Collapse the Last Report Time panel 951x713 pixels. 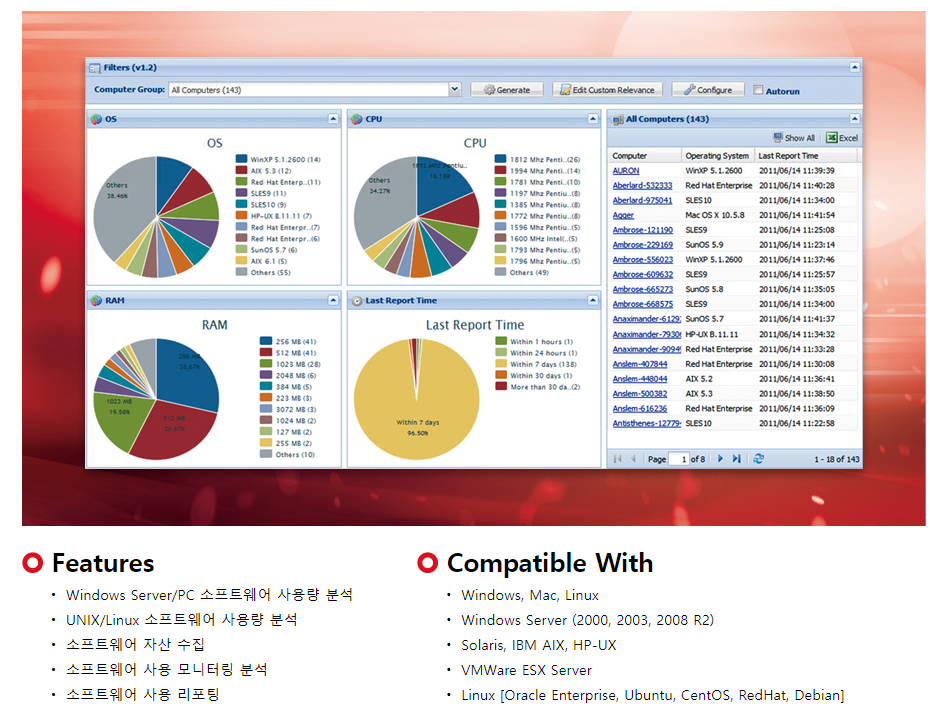pos(593,300)
